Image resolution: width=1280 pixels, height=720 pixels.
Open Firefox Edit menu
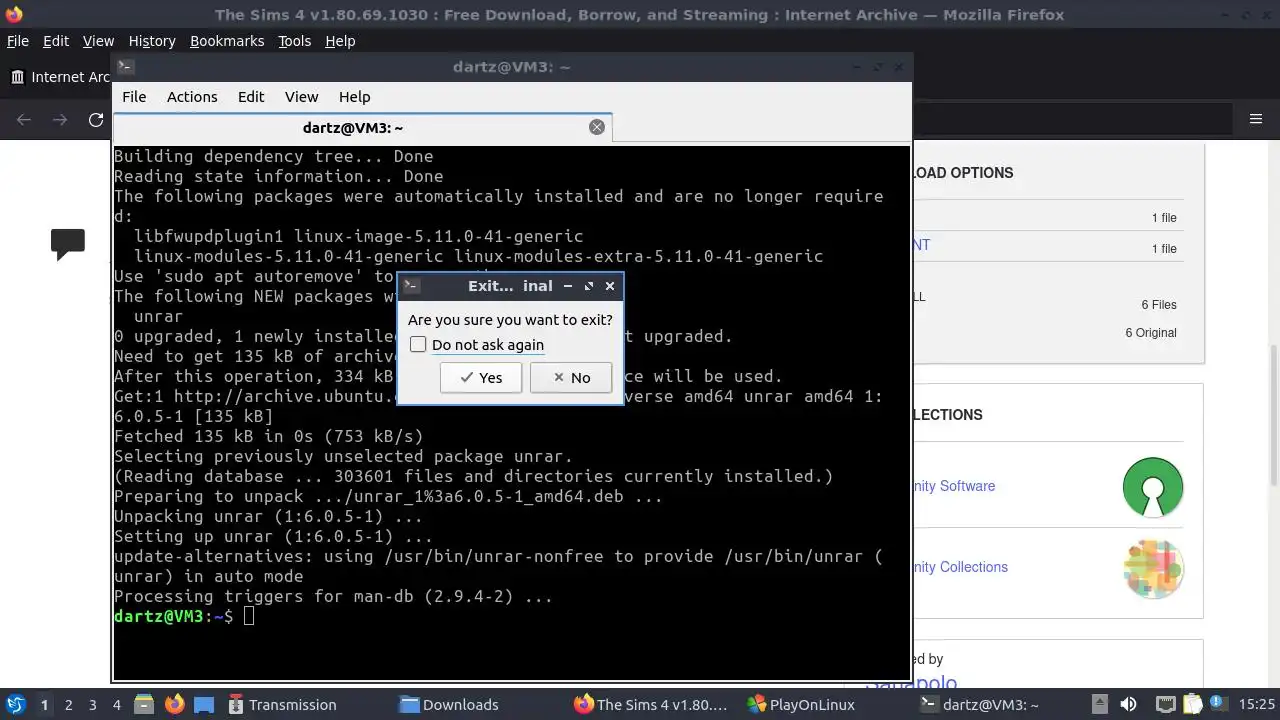coord(56,41)
